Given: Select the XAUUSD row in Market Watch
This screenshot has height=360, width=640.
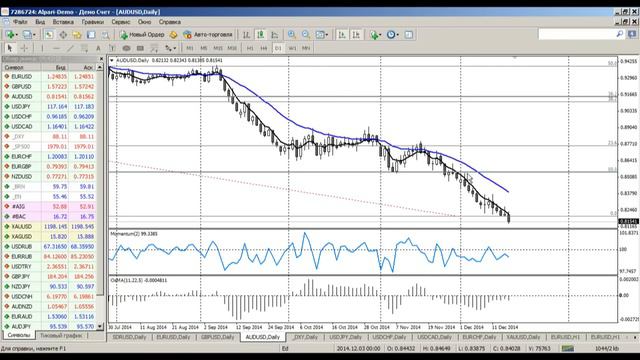Looking at the screenshot, I should click(x=49, y=227).
